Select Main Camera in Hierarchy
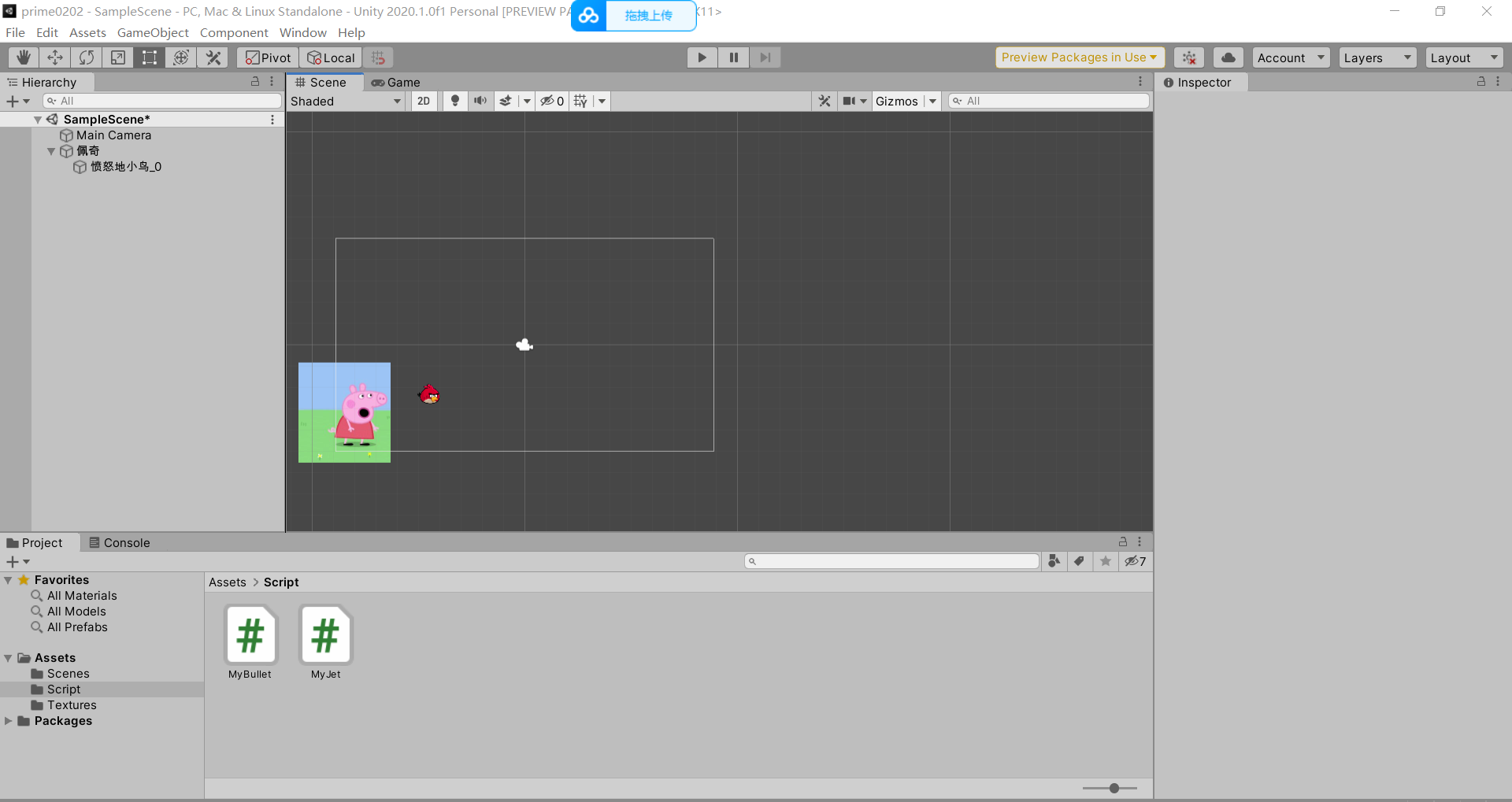The image size is (1512, 802). click(113, 135)
